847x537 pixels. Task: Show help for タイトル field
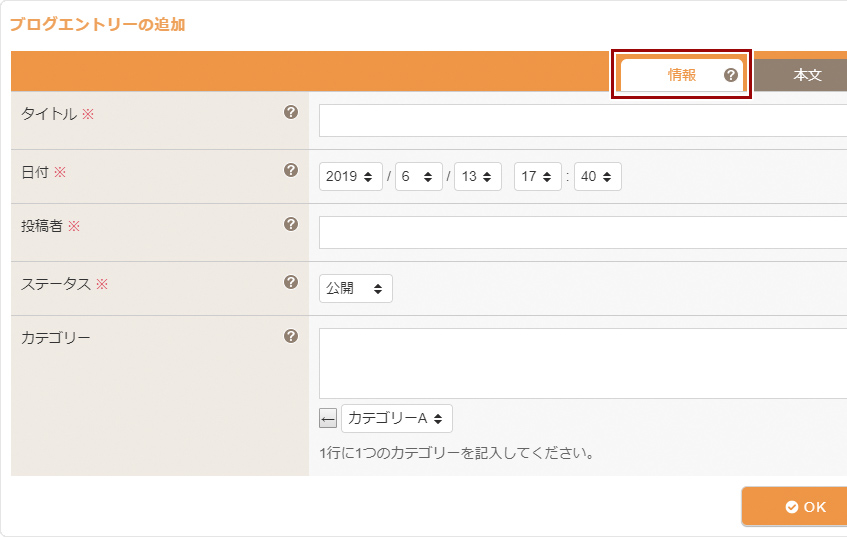coord(291,112)
